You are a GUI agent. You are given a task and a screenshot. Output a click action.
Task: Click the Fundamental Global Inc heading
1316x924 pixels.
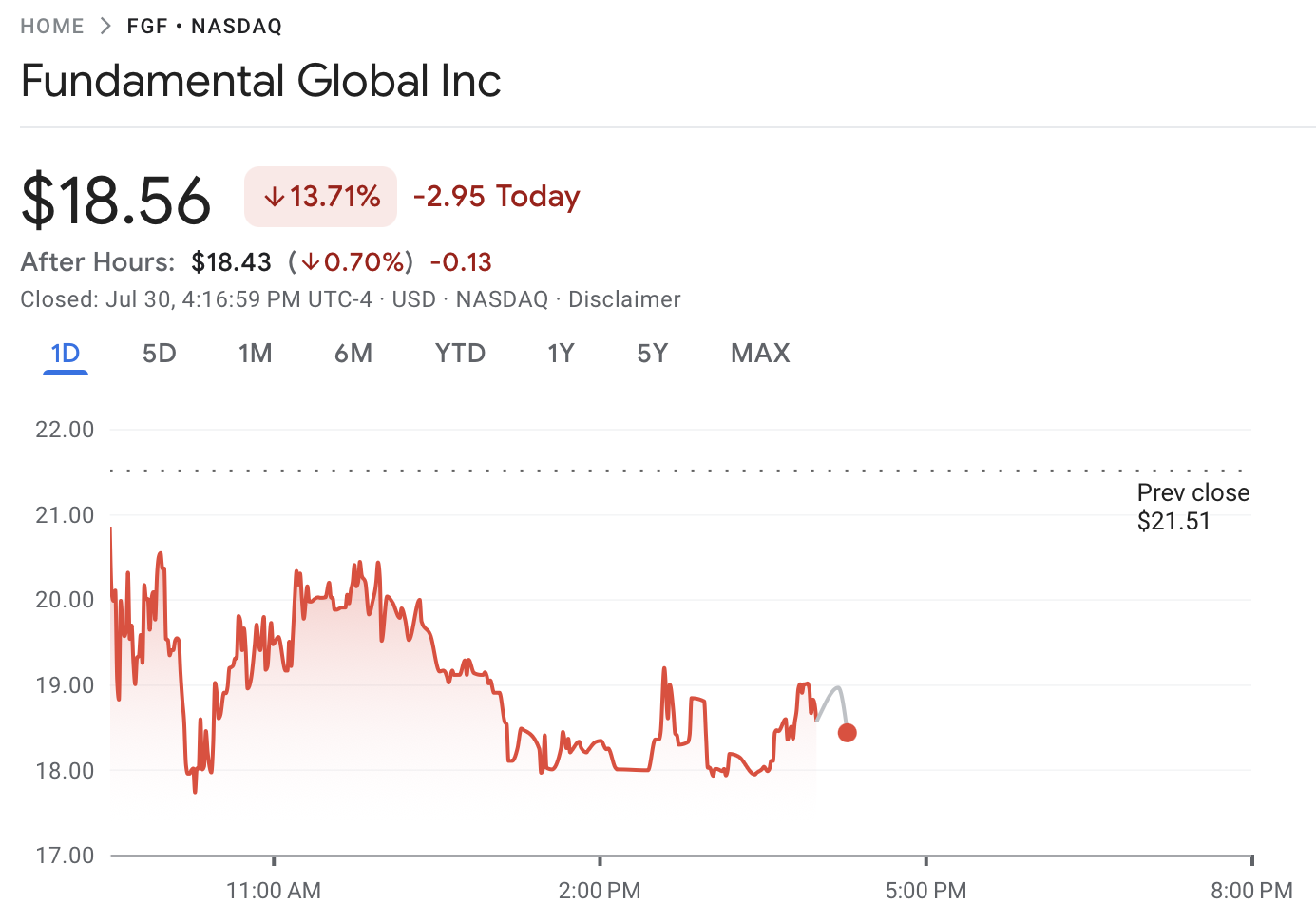(x=260, y=81)
